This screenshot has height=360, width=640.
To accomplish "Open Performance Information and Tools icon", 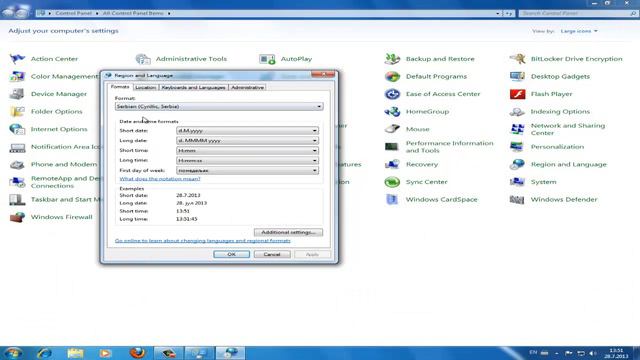I will tap(392, 147).
